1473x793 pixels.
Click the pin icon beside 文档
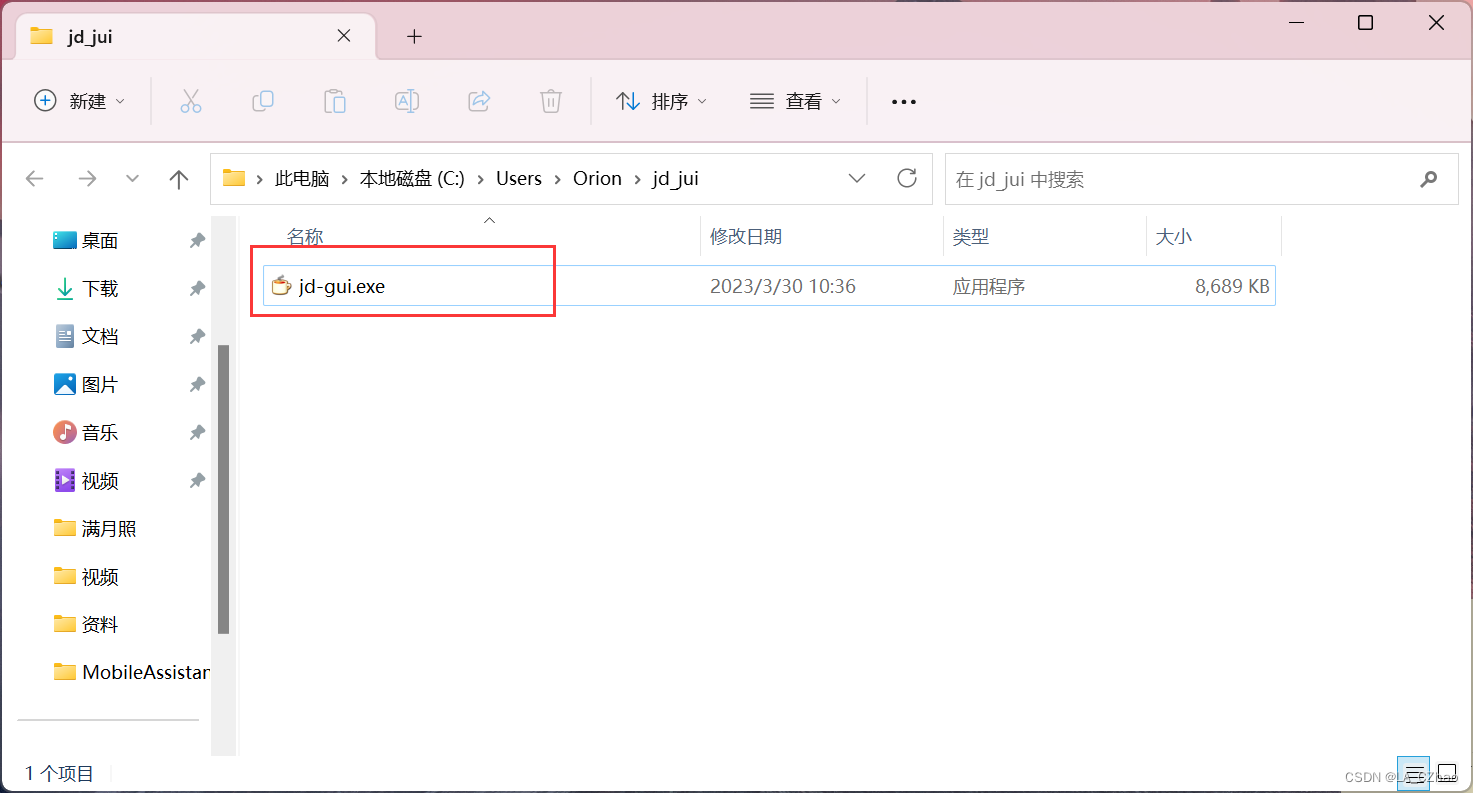(197, 337)
